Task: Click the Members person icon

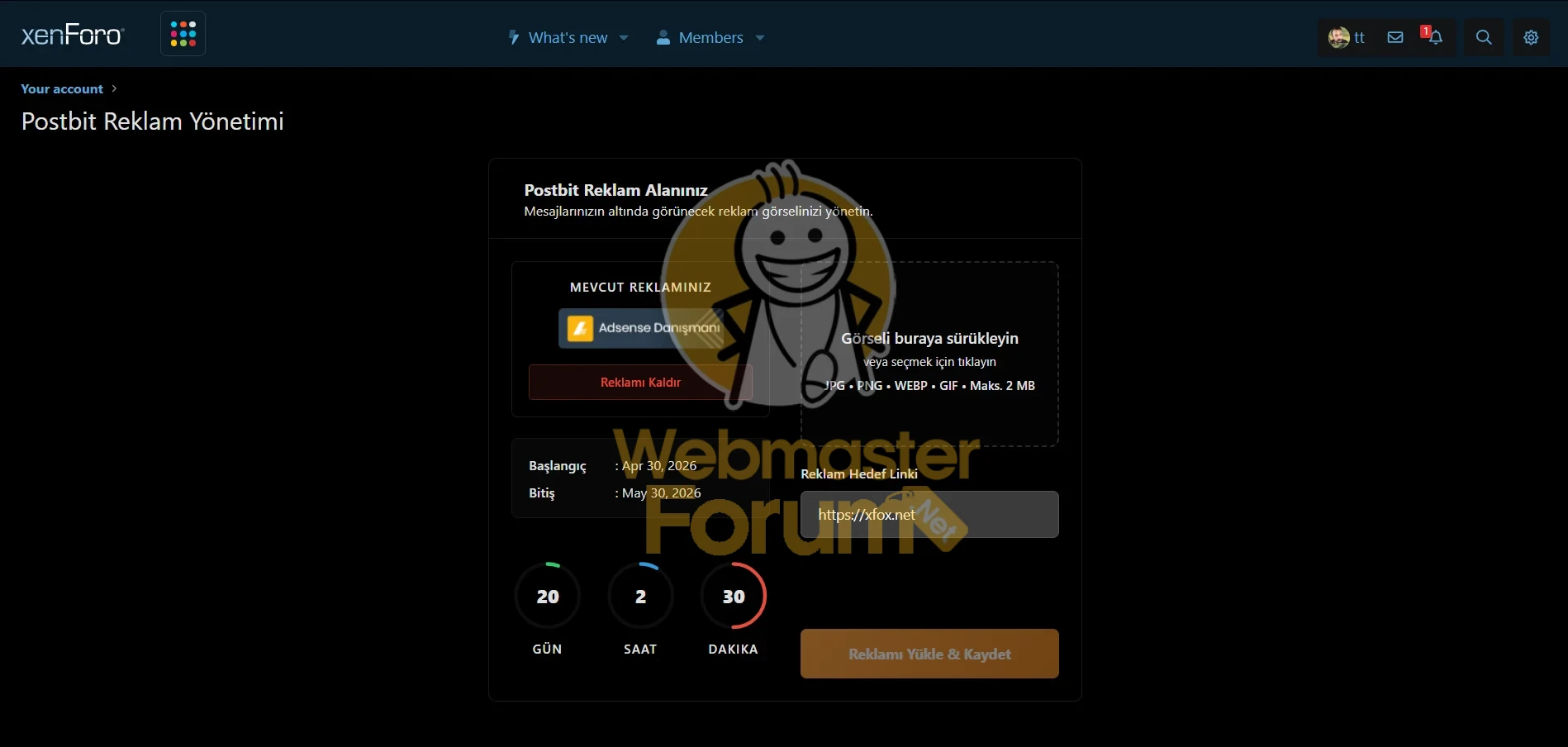Action: 663,38
